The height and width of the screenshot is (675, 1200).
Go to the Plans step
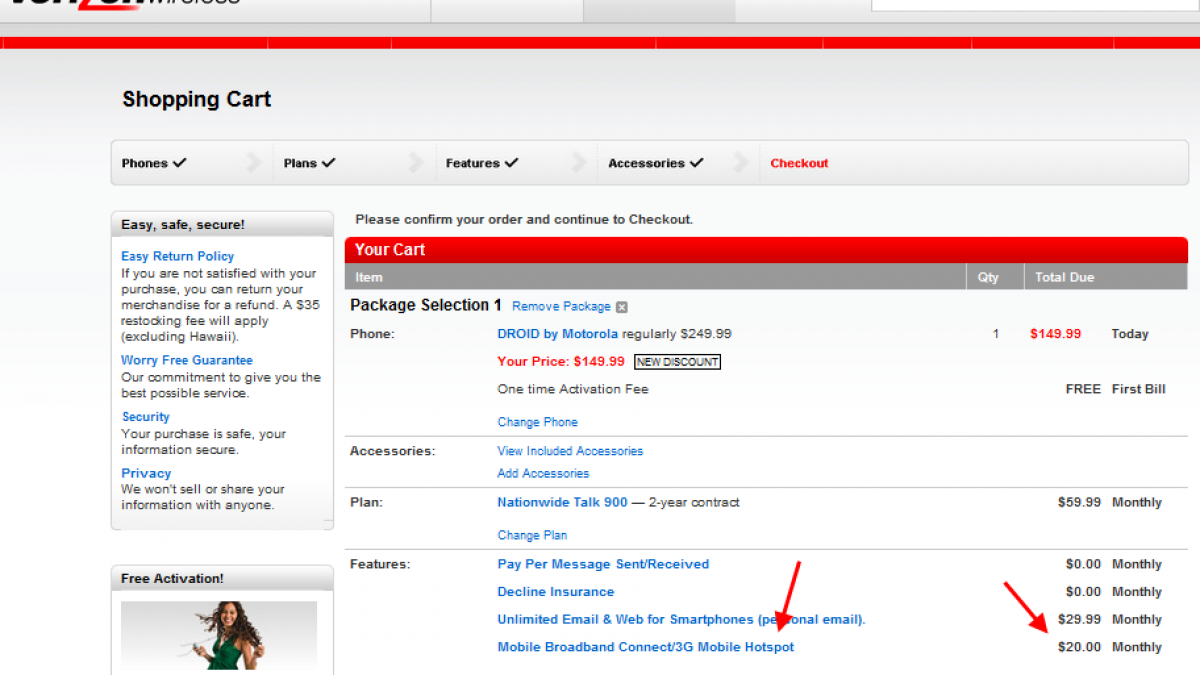(x=309, y=163)
